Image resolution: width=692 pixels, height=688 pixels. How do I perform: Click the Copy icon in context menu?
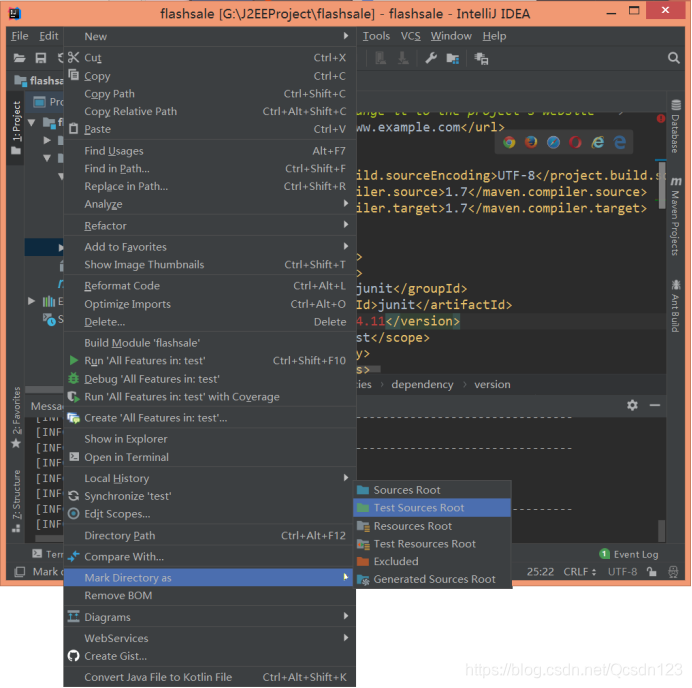point(74,75)
